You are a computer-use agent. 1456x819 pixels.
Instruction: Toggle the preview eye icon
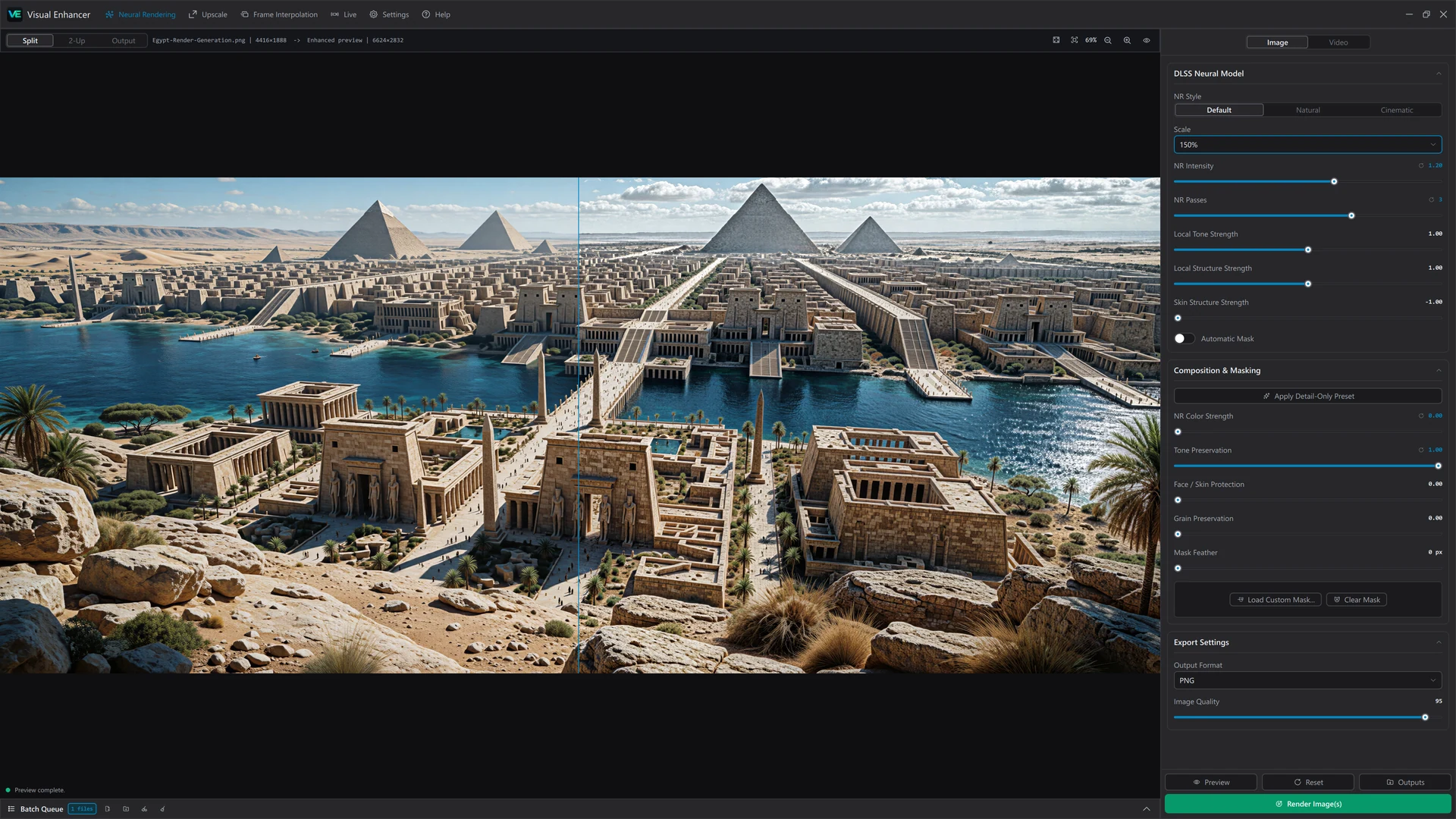pos(1147,40)
